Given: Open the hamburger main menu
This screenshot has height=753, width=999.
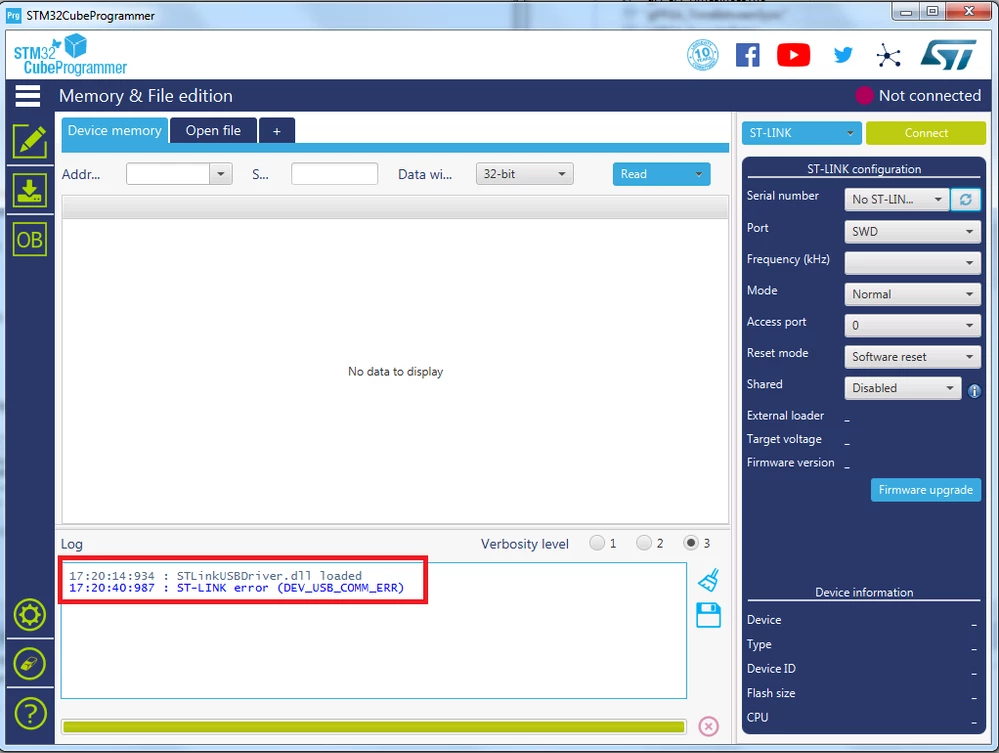Looking at the screenshot, I should point(27,96).
